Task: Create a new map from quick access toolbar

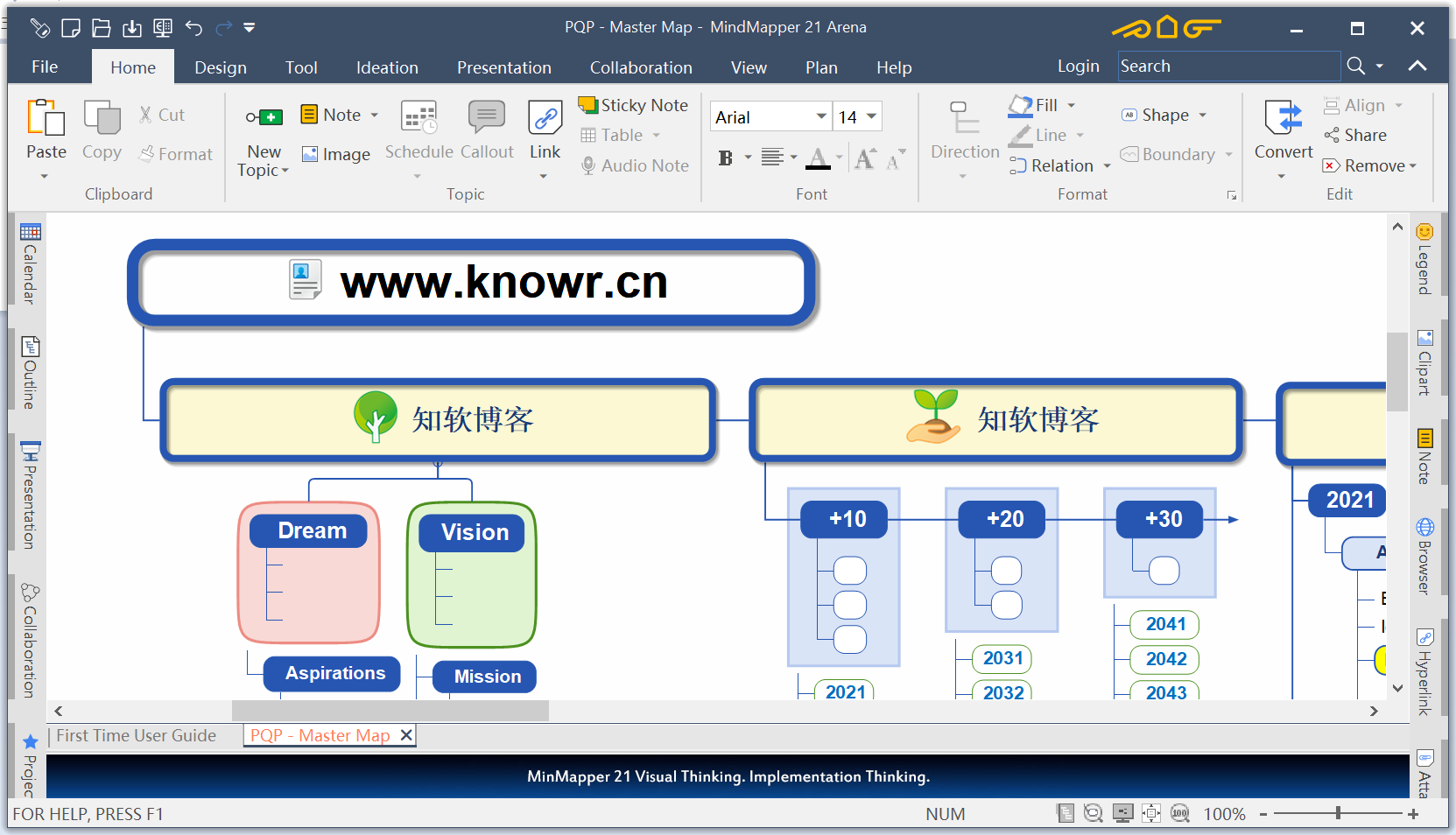Action: [x=71, y=28]
